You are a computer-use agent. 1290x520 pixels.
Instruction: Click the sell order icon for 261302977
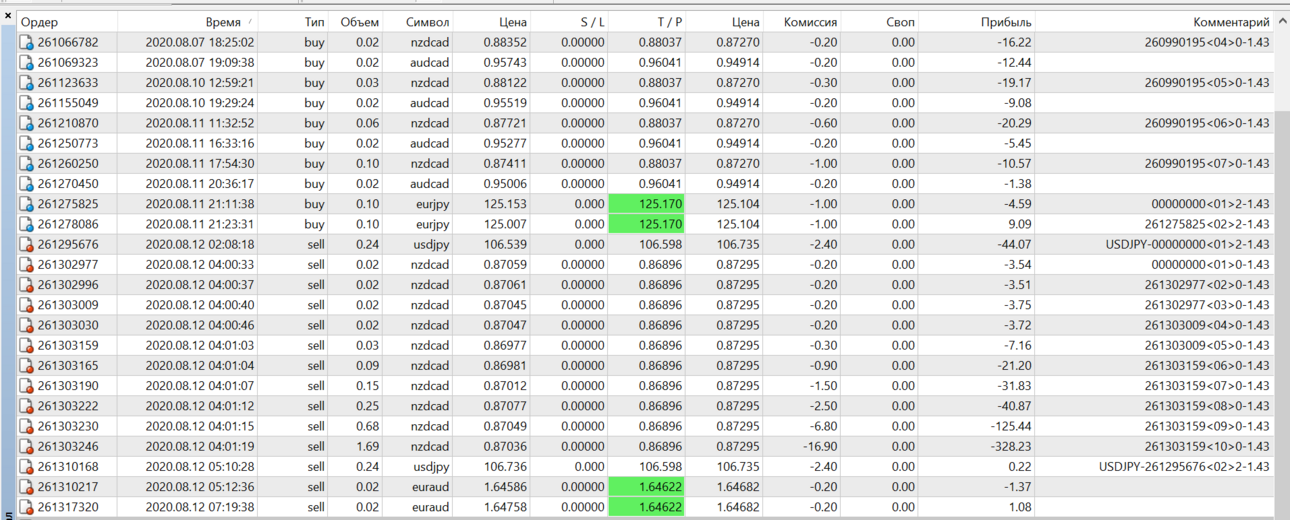(x=27, y=264)
